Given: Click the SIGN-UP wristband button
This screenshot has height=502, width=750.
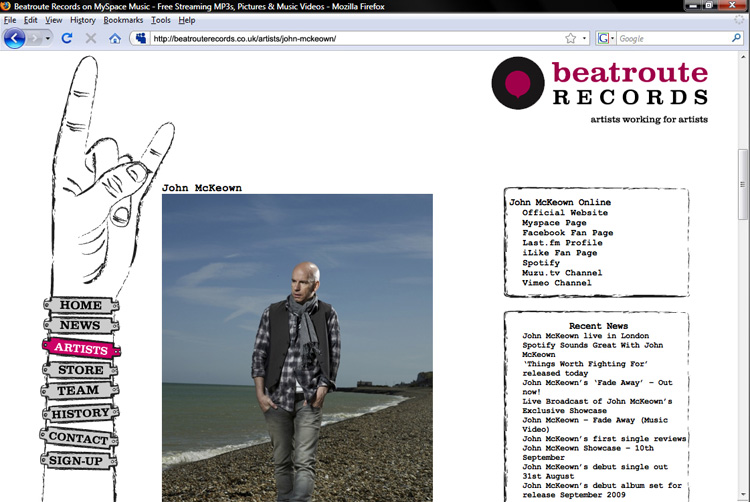Looking at the screenshot, I should pyautogui.click(x=78, y=460).
